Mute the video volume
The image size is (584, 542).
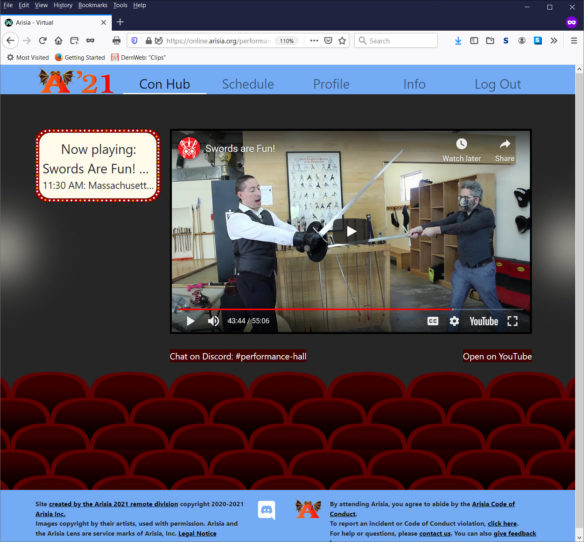pyautogui.click(x=213, y=321)
